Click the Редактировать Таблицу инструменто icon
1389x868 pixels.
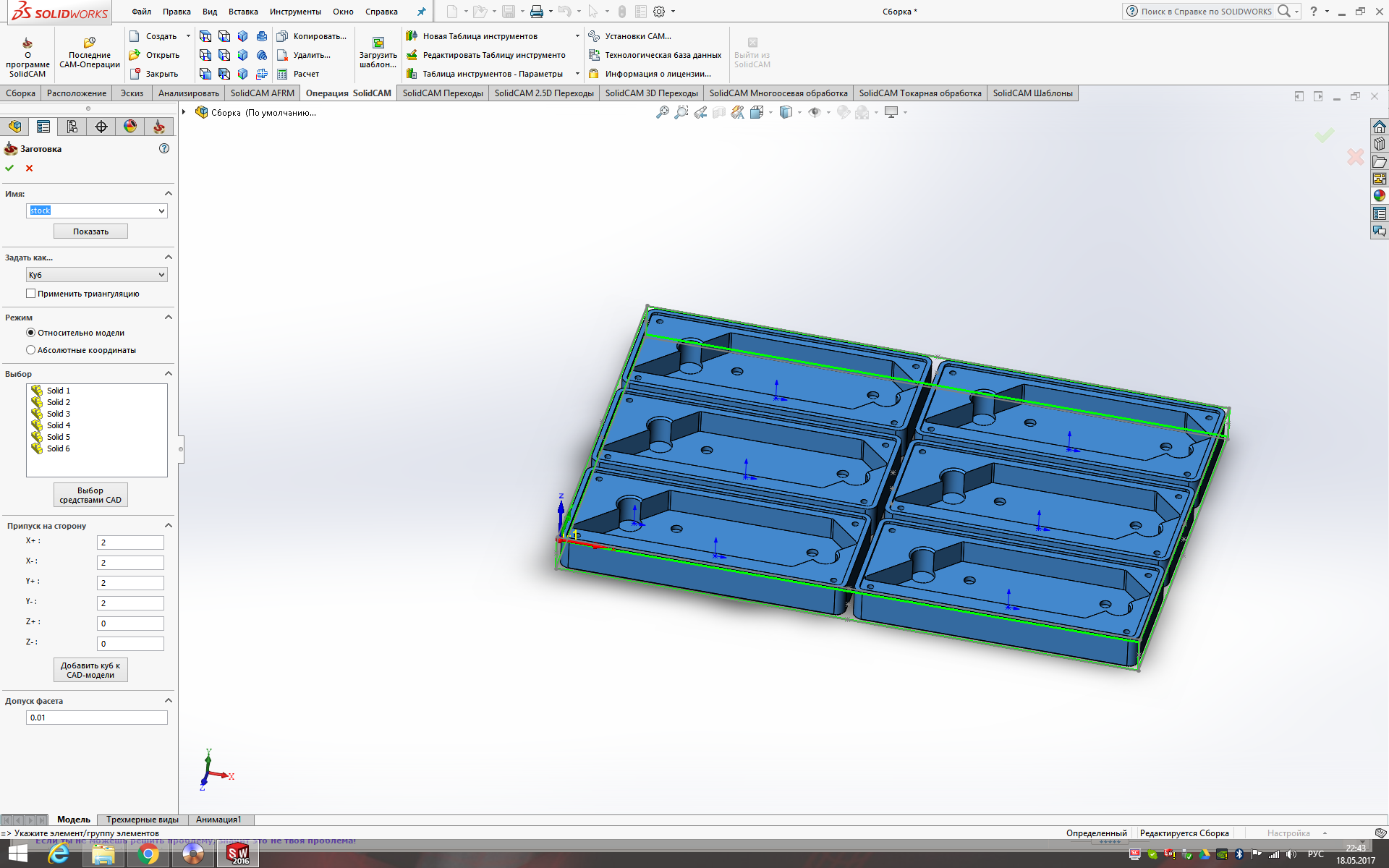[x=412, y=55]
